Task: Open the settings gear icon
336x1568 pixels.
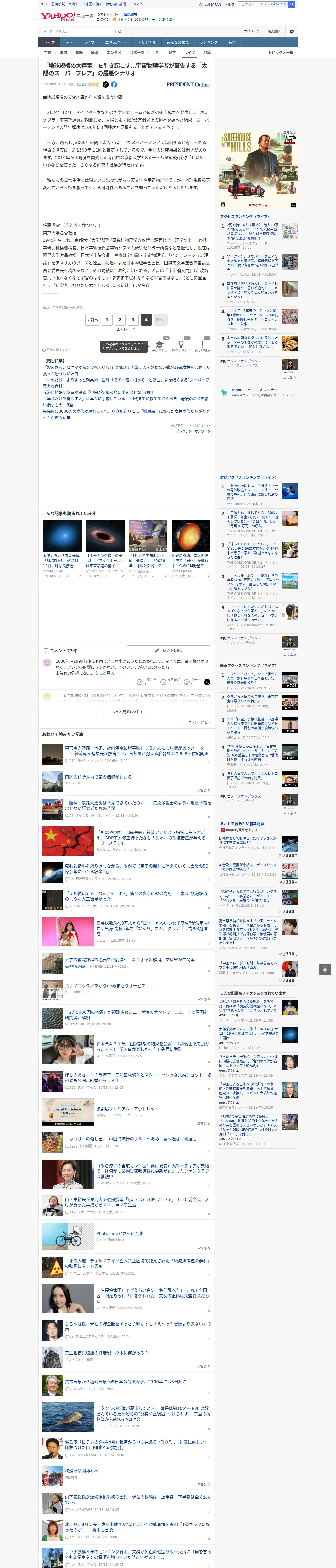Action: pyautogui.click(x=292, y=31)
